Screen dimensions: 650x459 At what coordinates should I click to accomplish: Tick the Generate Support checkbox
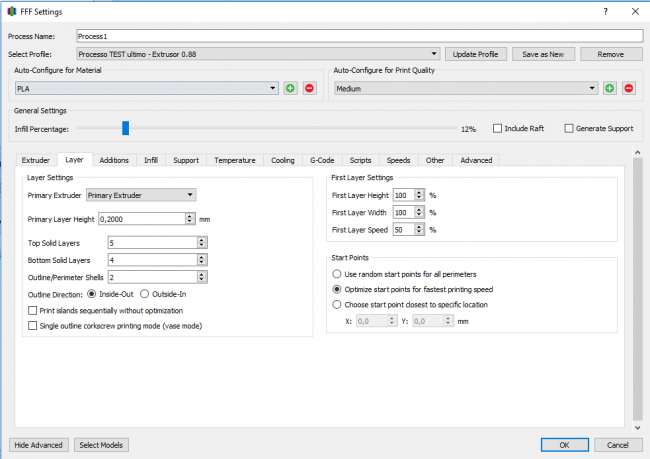pos(569,129)
